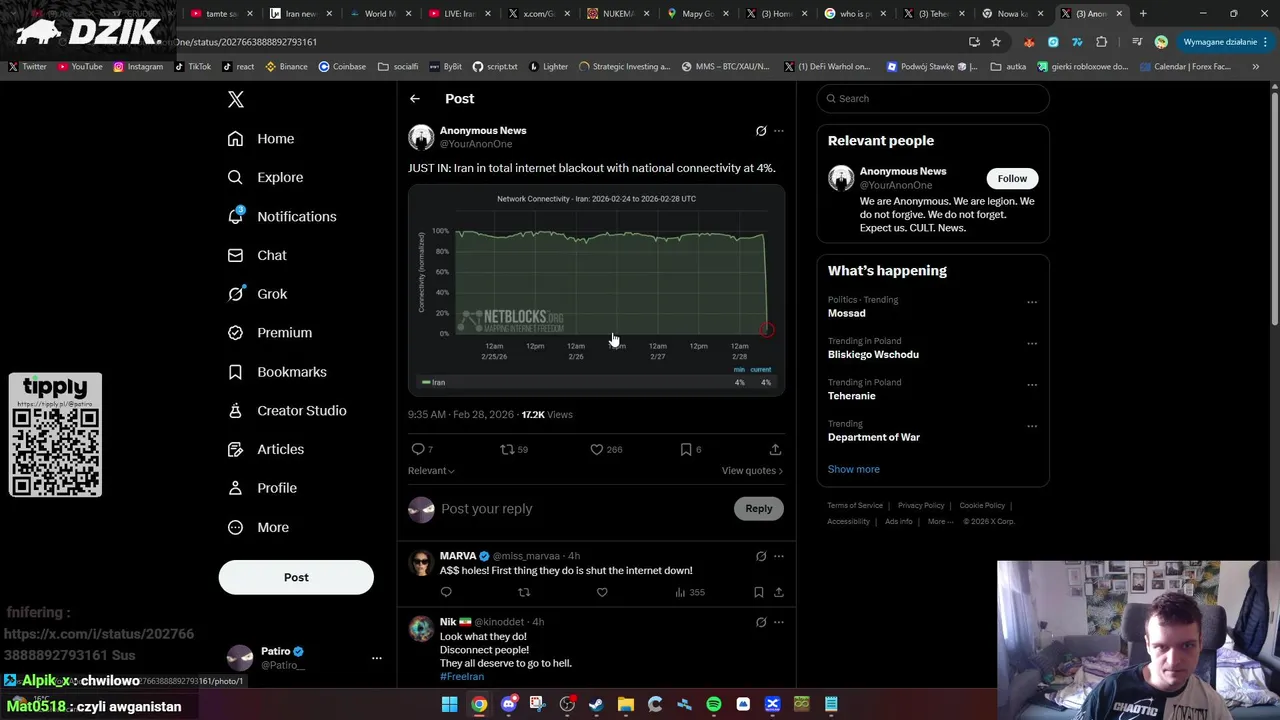Bookmark MARVA's reply
Image resolution: width=1280 pixels, height=720 pixels.
(x=759, y=593)
